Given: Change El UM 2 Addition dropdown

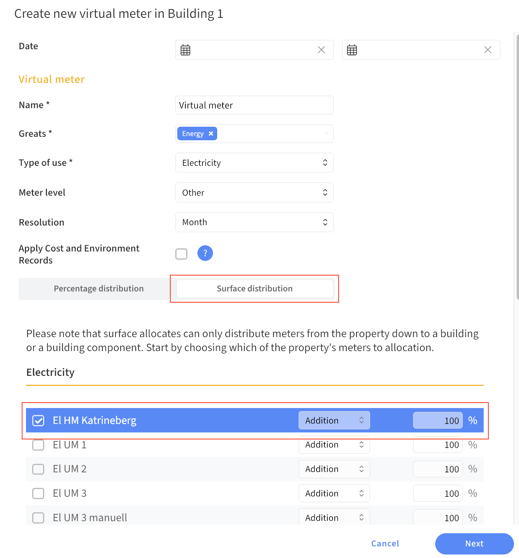Looking at the screenshot, I should coord(334,469).
